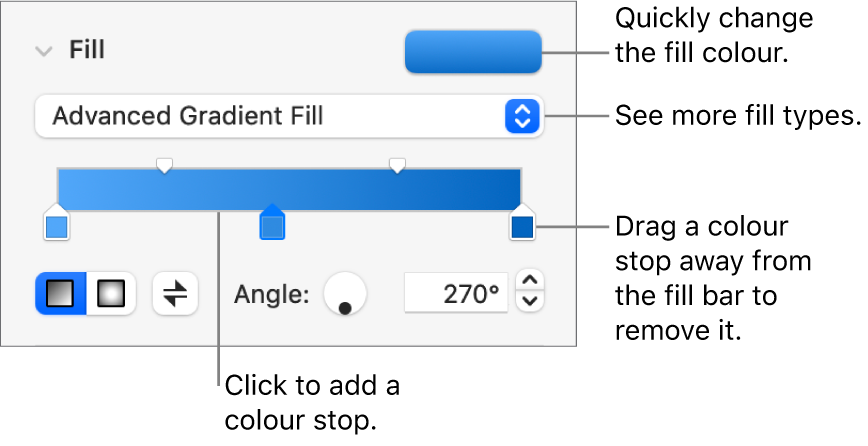Click the Advanced Gradient Fill text

[x=188, y=116]
